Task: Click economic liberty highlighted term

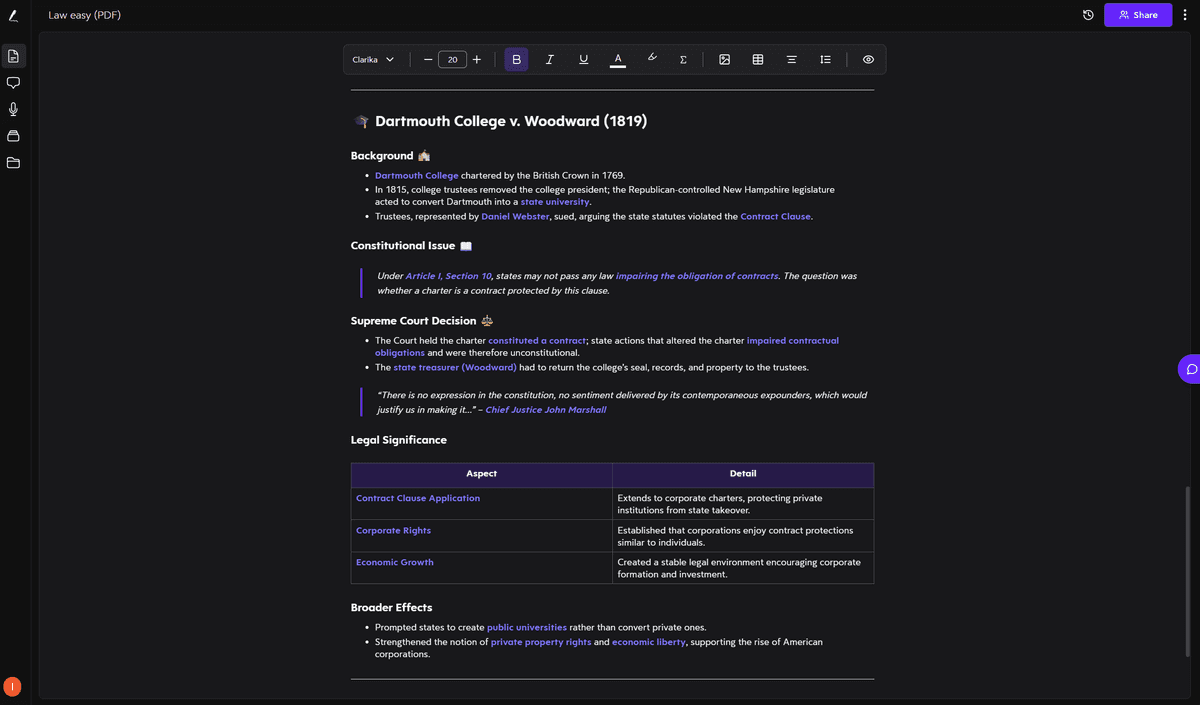Action: point(649,642)
